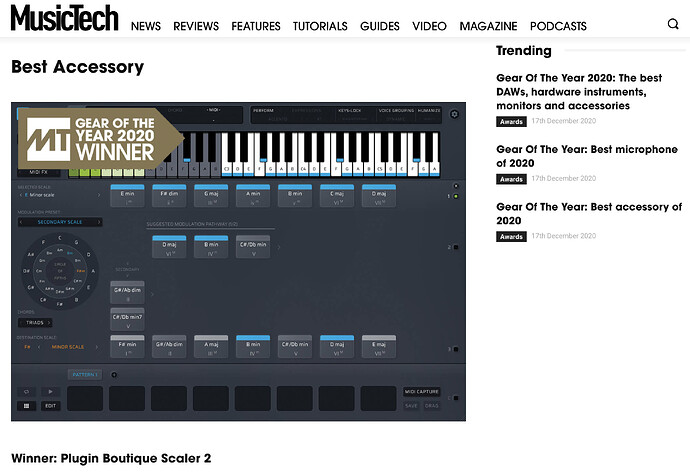The image size is (690, 472).
Task: Click next arrow on Secondary Scale preset
Action: [99, 222]
